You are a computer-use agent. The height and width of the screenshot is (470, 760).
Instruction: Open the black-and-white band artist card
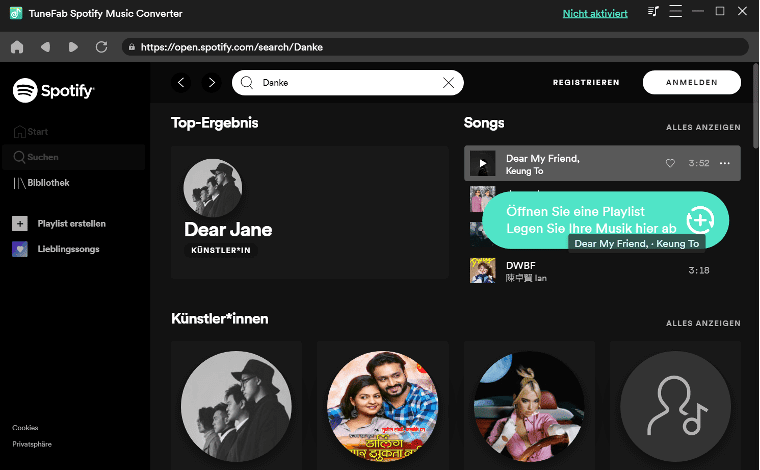(237, 406)
